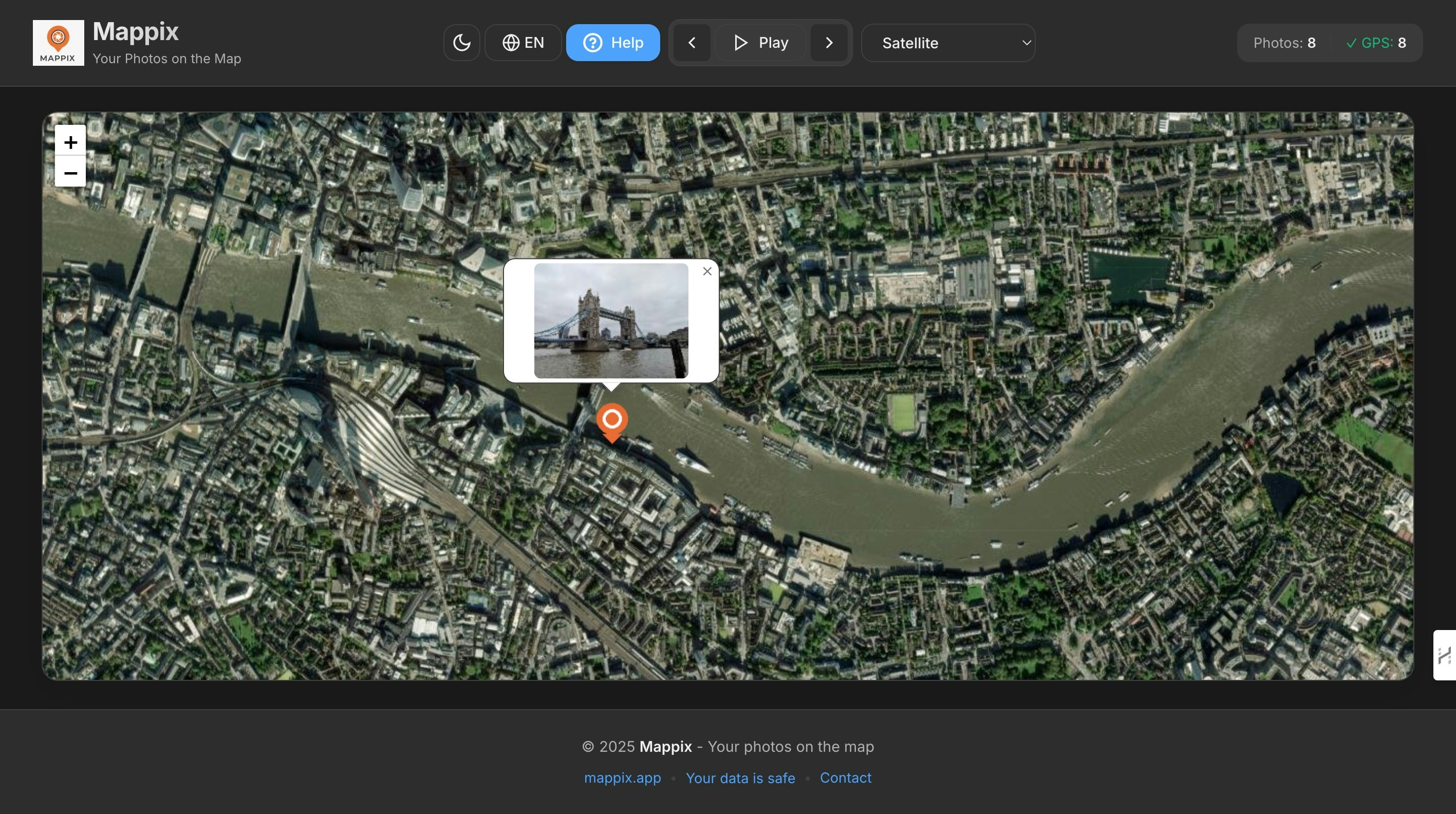The height and width of the screenshot is (814, 1456).
Task: Click the zoom out minus icon on the map
Action: point(70,173)
